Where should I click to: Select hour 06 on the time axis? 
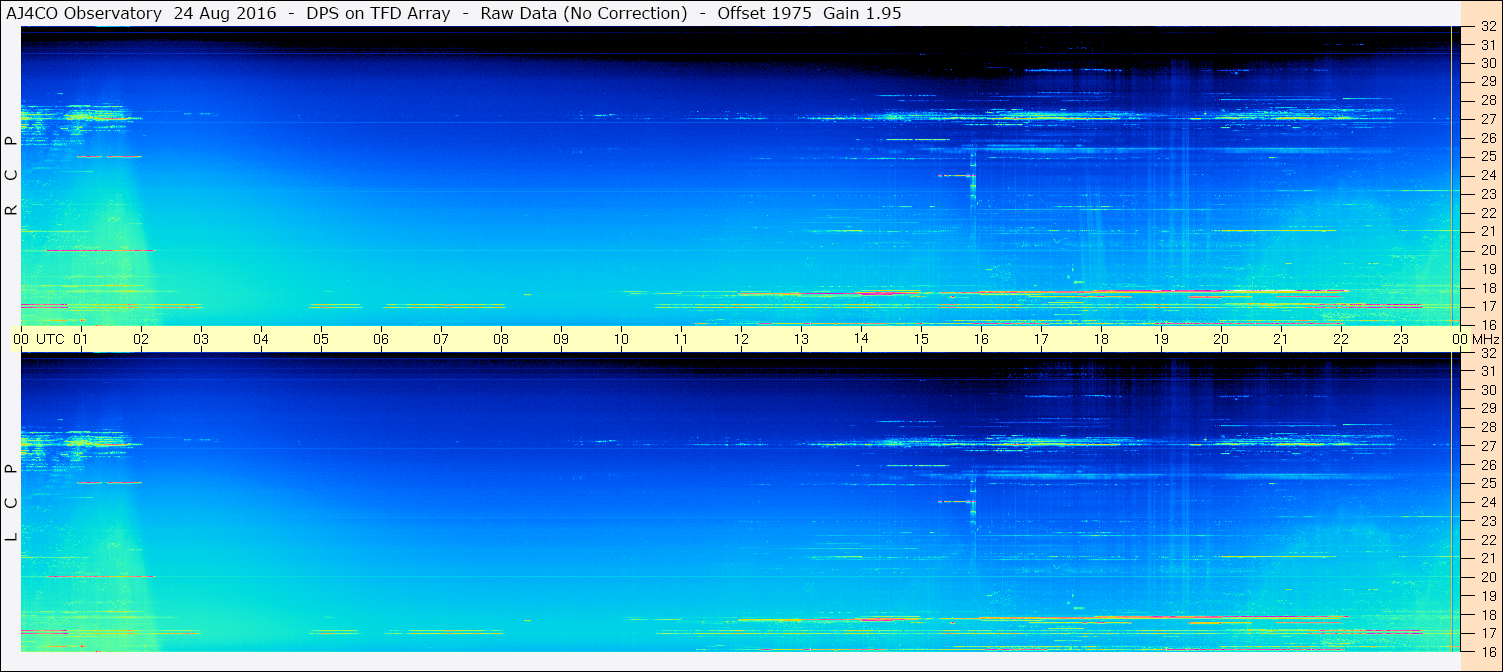pos(381,339)
